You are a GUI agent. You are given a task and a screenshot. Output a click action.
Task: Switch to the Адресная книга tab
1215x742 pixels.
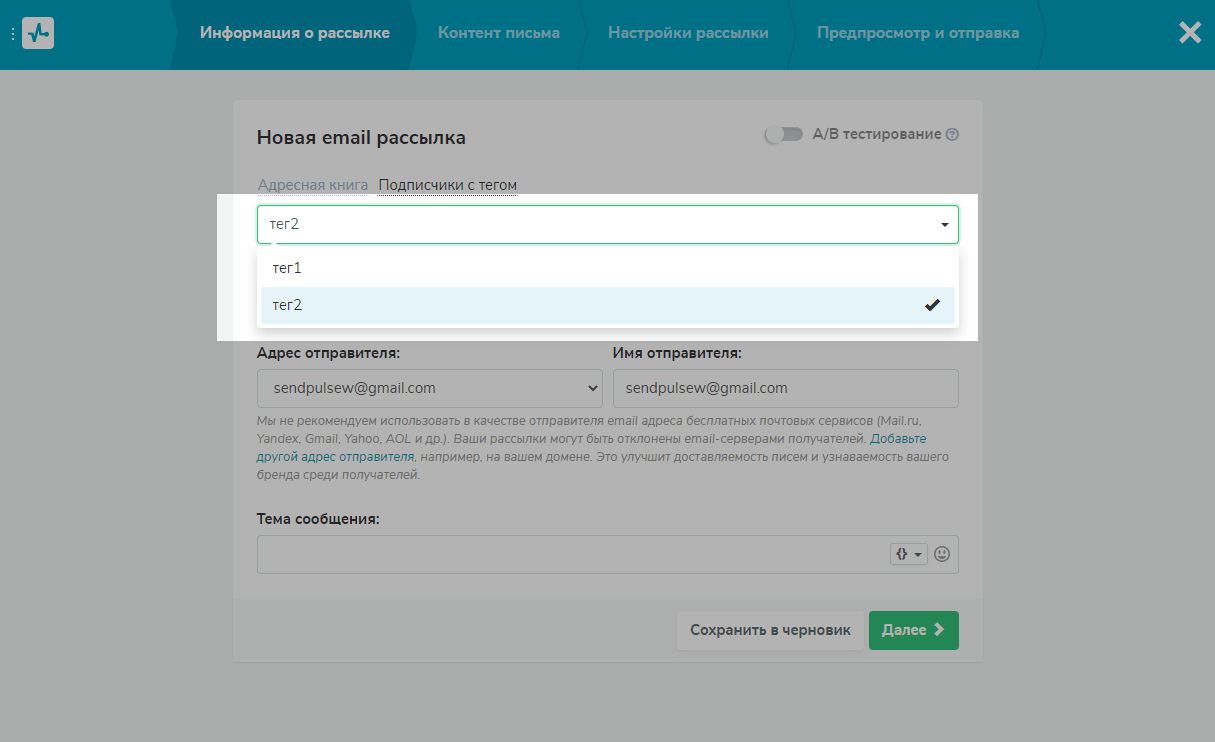(312, 185)
